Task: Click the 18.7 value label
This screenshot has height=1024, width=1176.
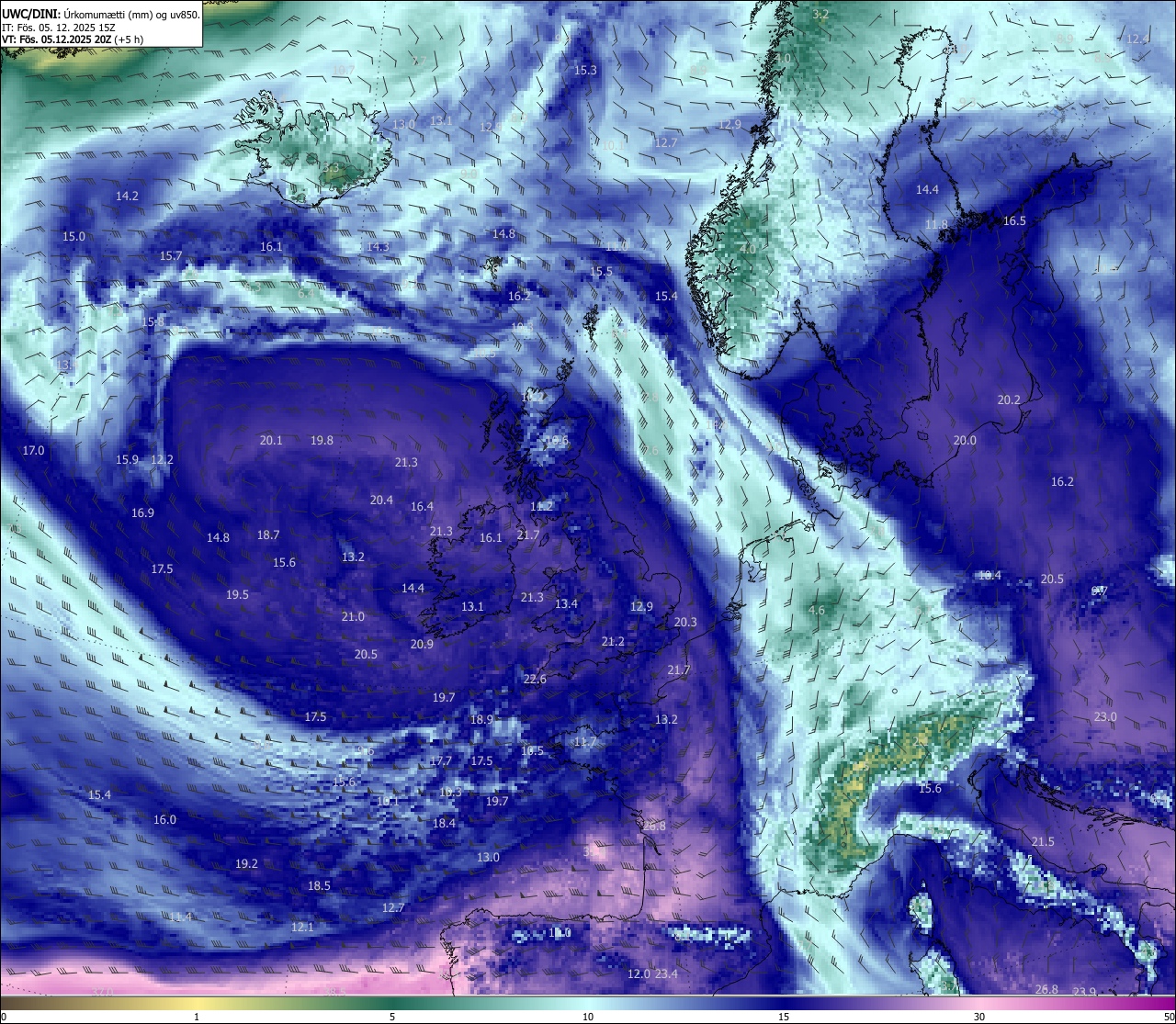Action: click(268, 535)
